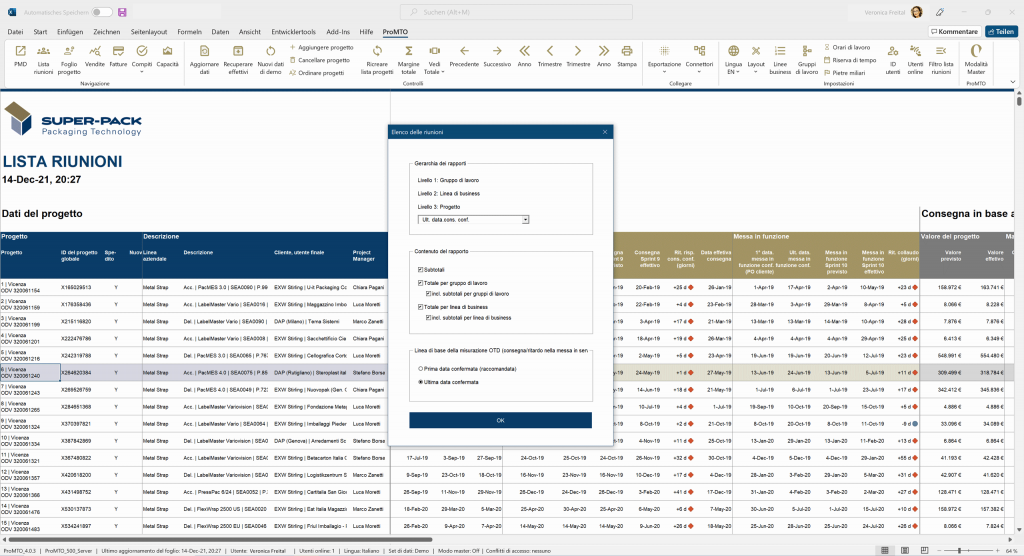Open the PMD view in the ribbon
Image resolution: width=1024 pixels, height=556 pixels.
20,56
